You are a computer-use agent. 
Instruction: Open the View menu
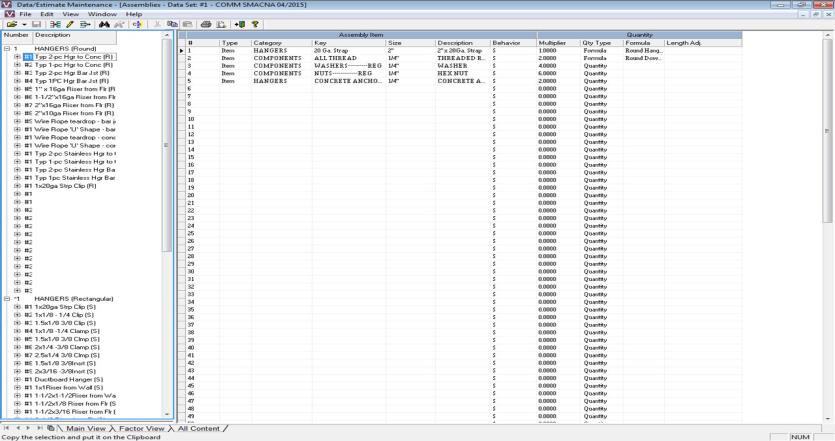click(x=70, y=14)
